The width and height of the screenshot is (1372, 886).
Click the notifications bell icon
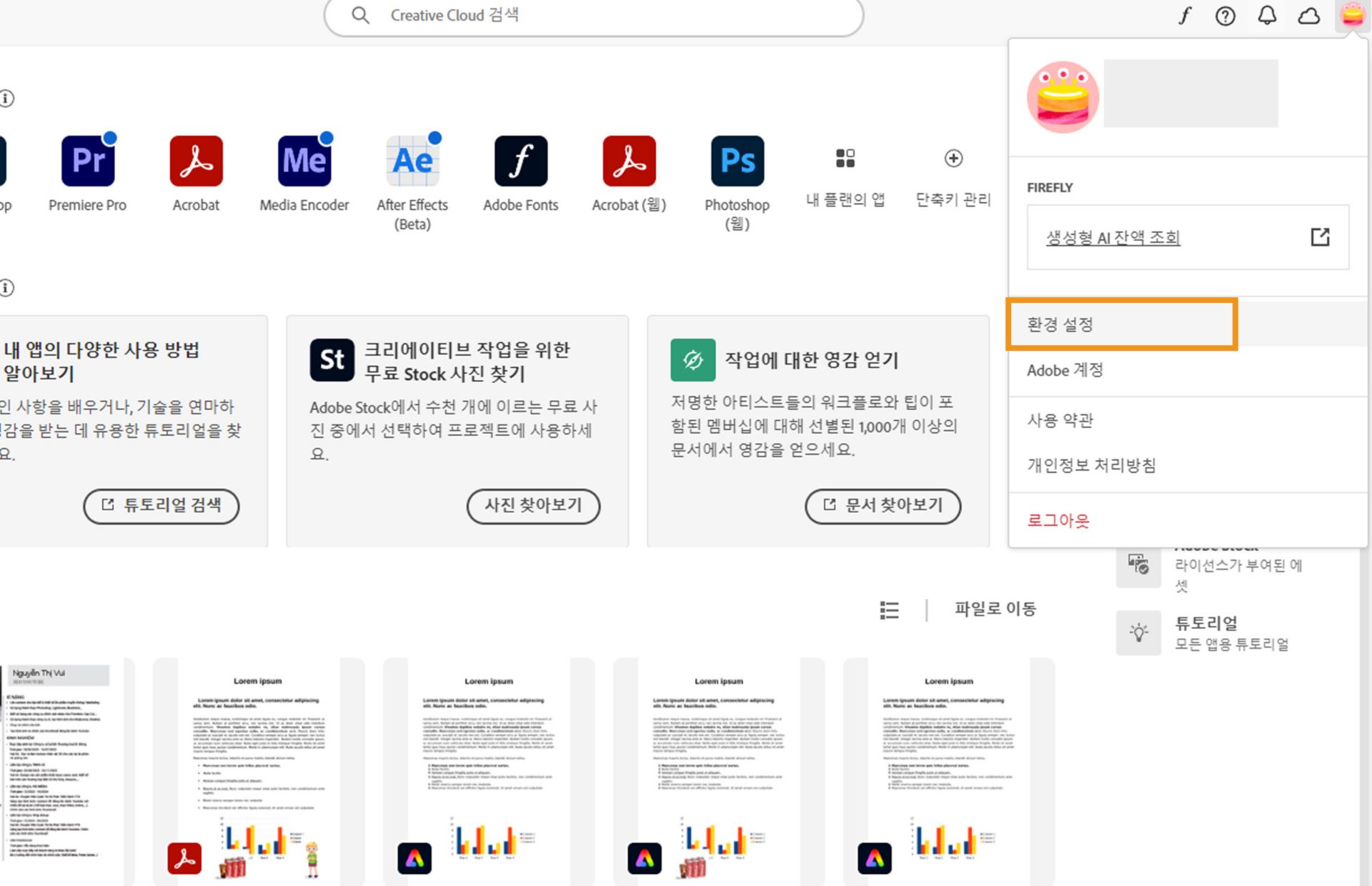pyautogui.click(x=1267, y=16)
